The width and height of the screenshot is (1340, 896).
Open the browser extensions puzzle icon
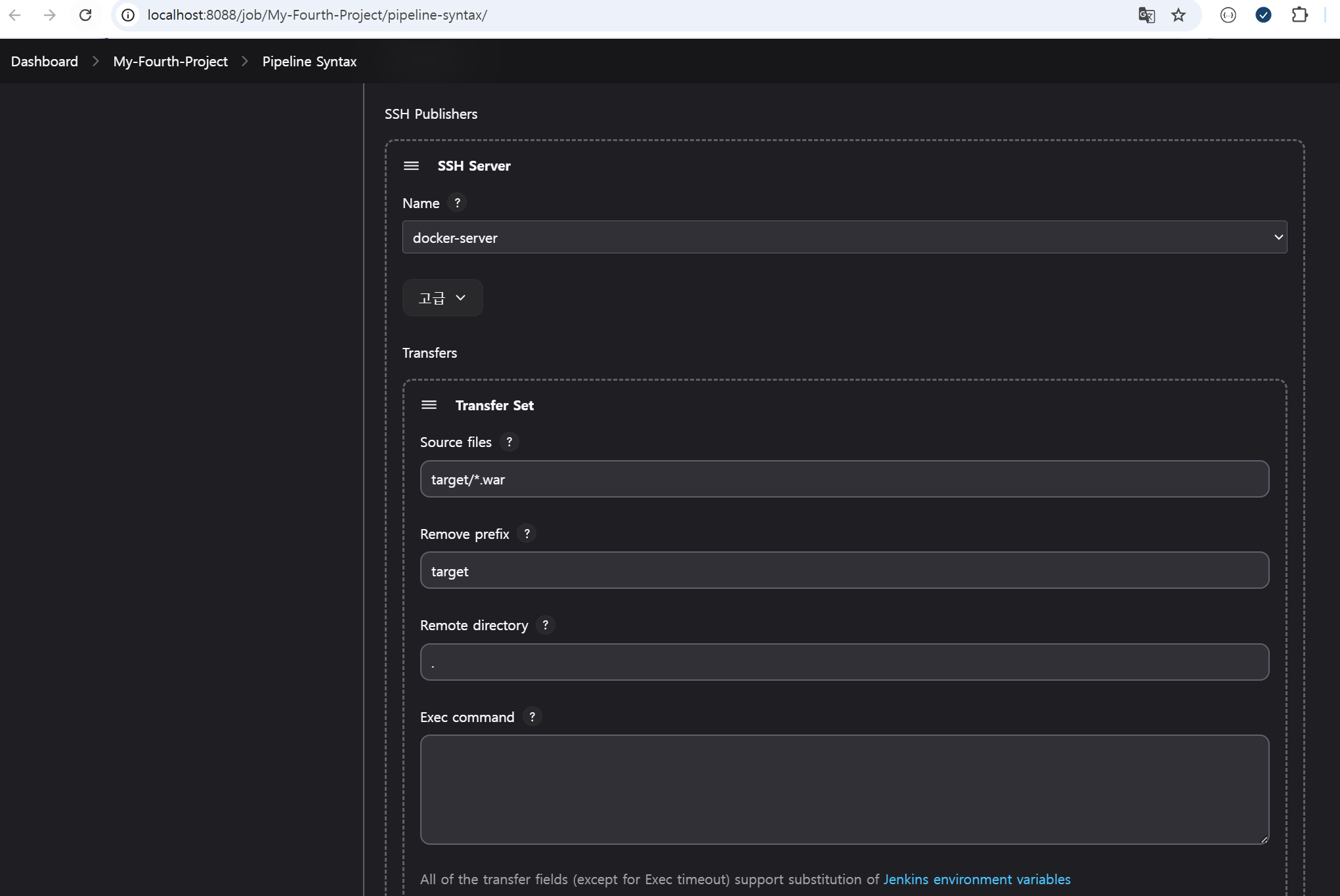coord(1299,14)
